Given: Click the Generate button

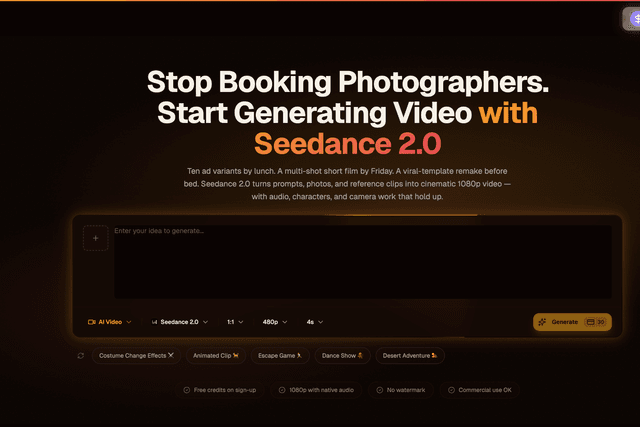Looking at the screenshot, I should coord(572,322).
